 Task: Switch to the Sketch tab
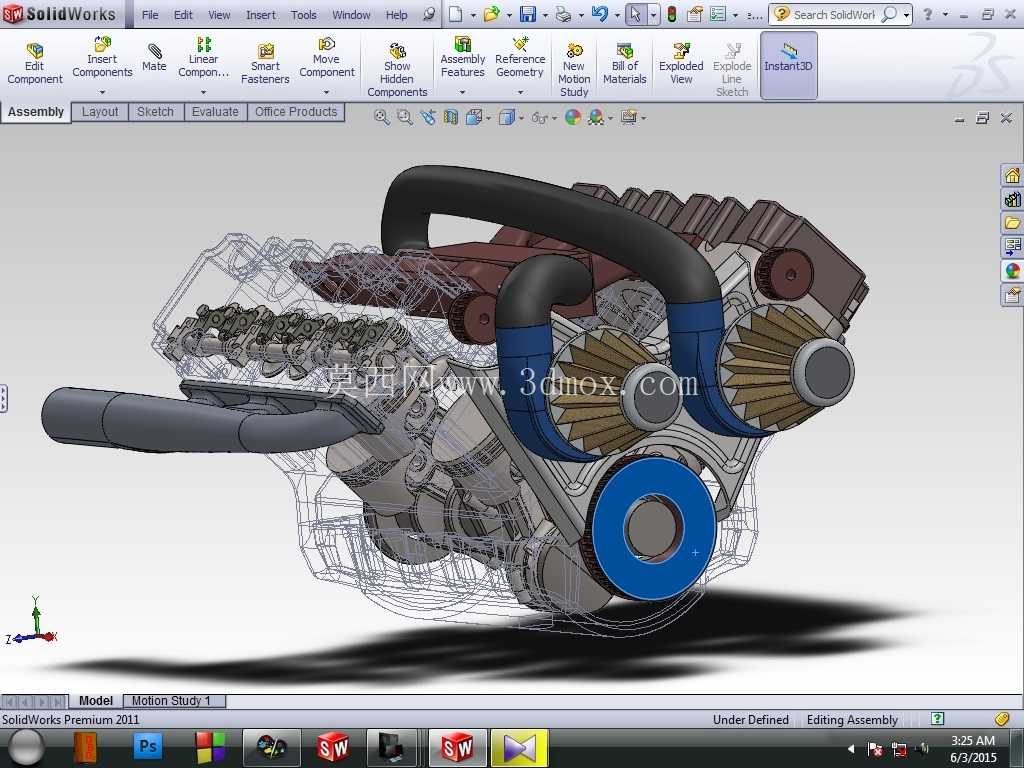[155, 112]
